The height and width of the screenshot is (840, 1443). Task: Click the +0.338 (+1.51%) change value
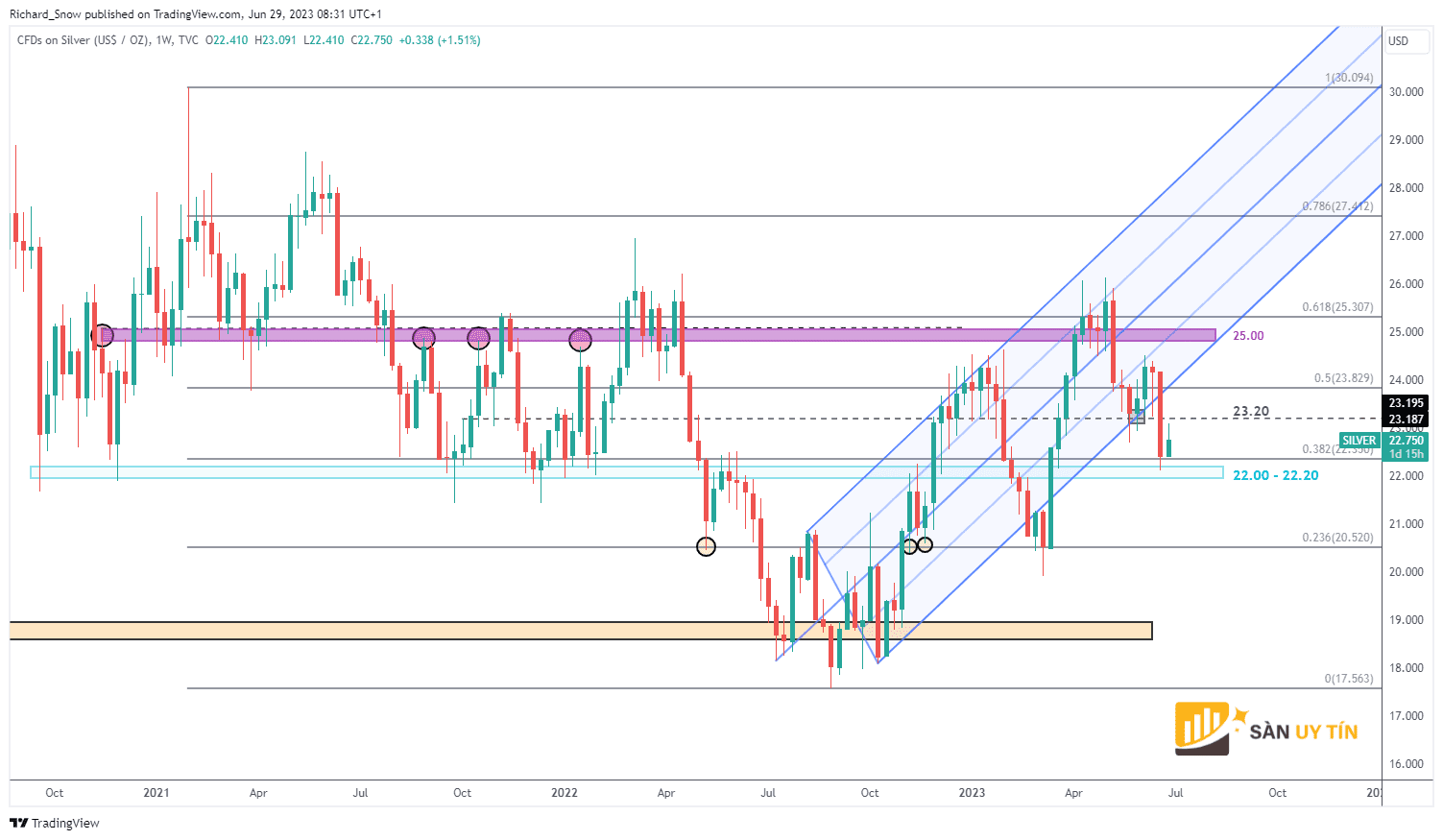[440, 40]
